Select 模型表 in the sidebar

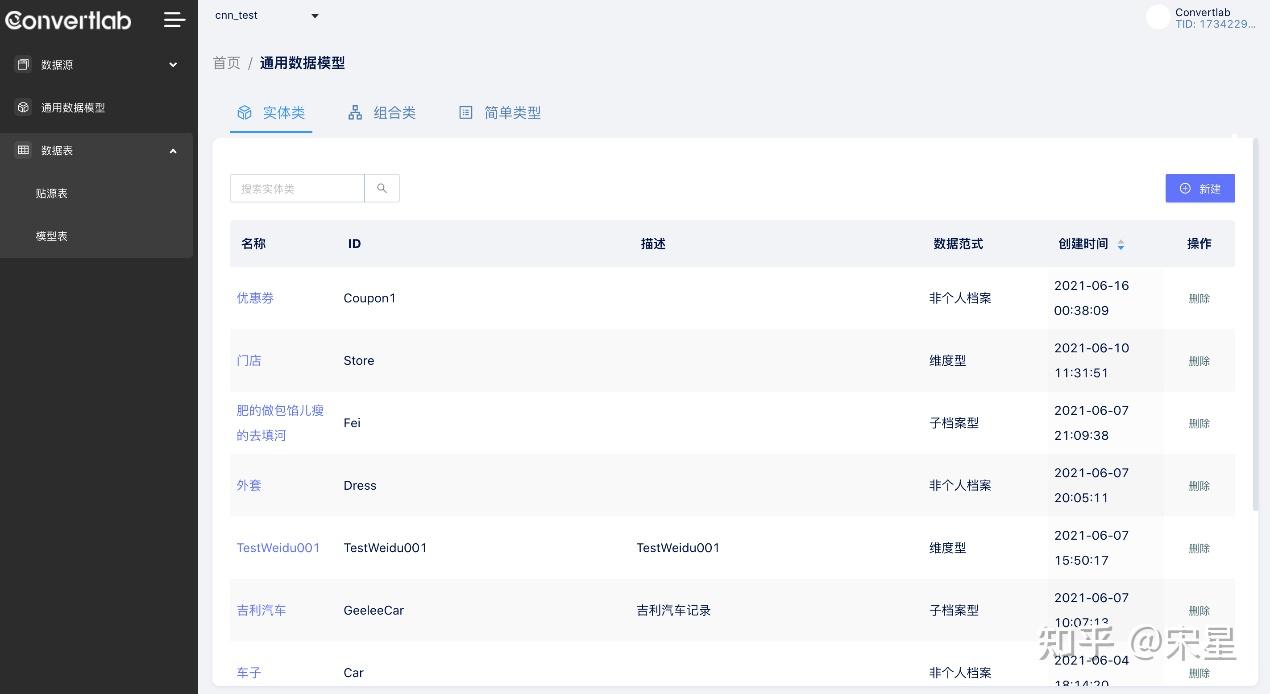(52, 236)
